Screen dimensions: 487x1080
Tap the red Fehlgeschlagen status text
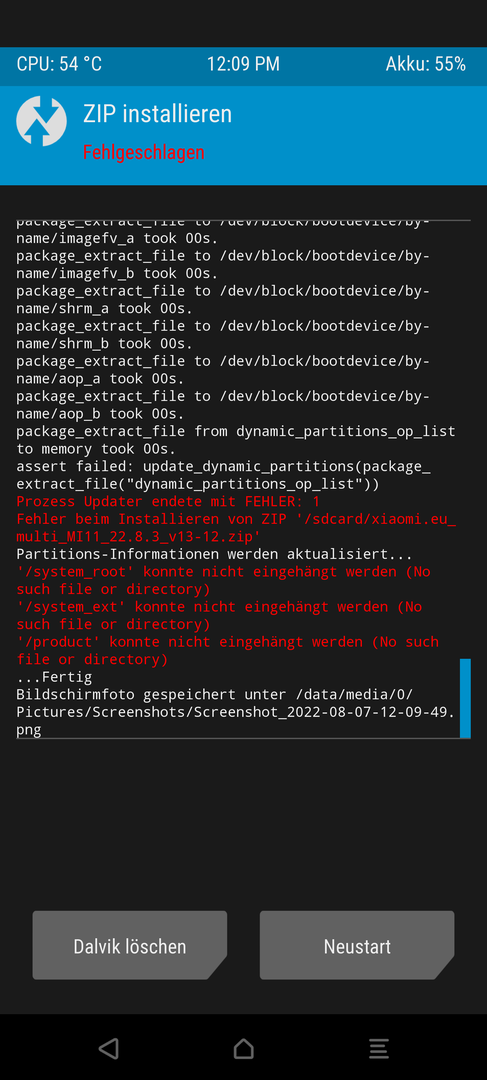143,152
